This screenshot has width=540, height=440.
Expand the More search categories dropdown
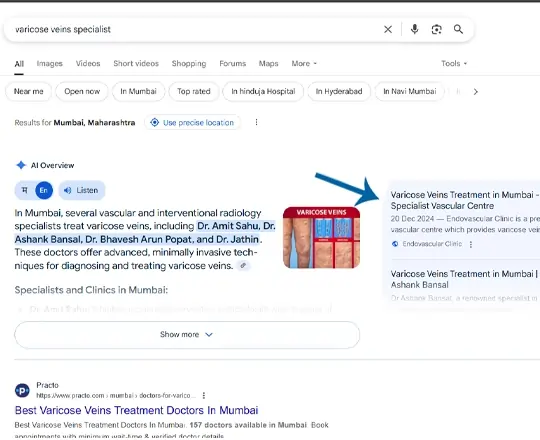pos(304,64)
